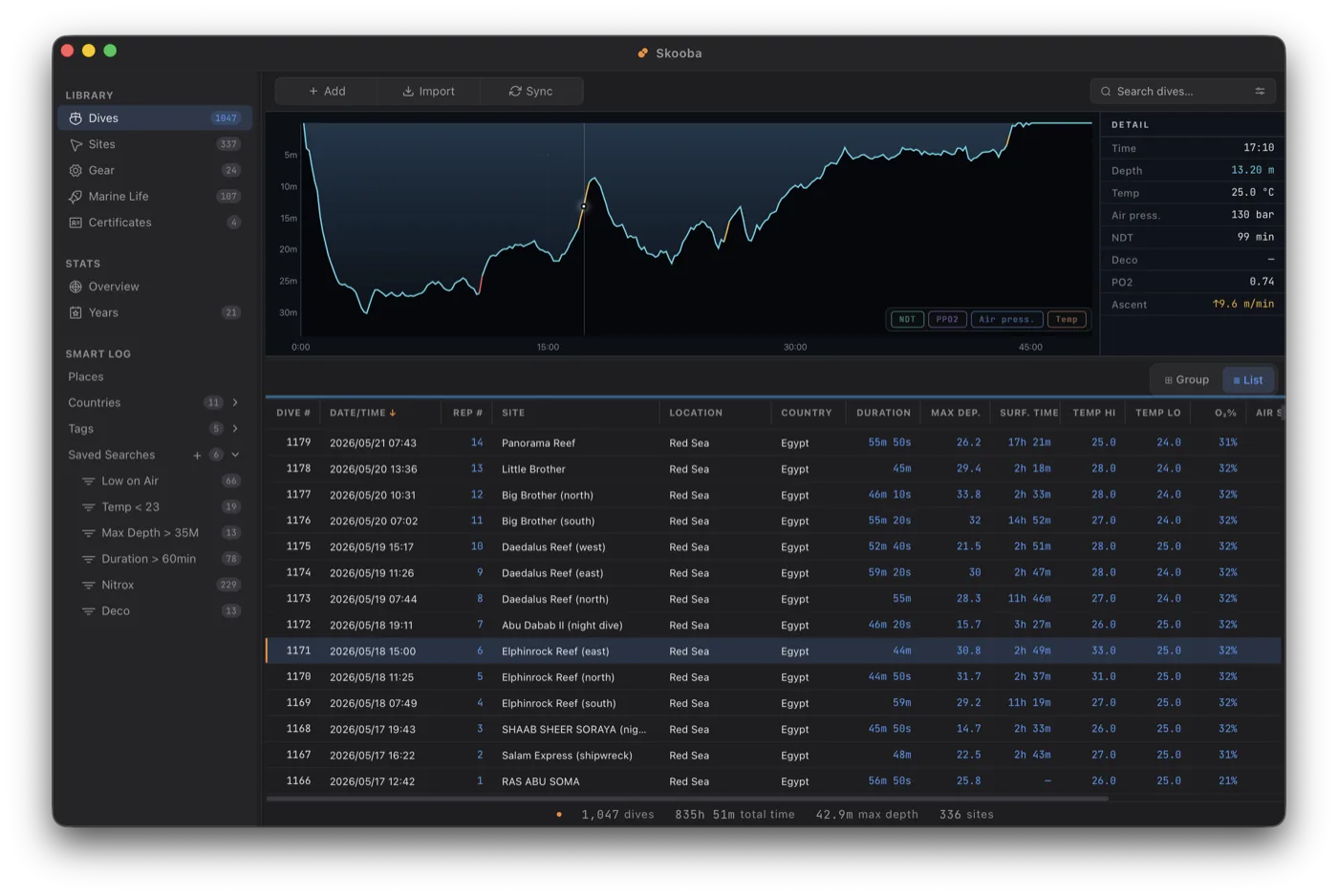
Task: Open the Years stats page
Action: tap(155, 312)
